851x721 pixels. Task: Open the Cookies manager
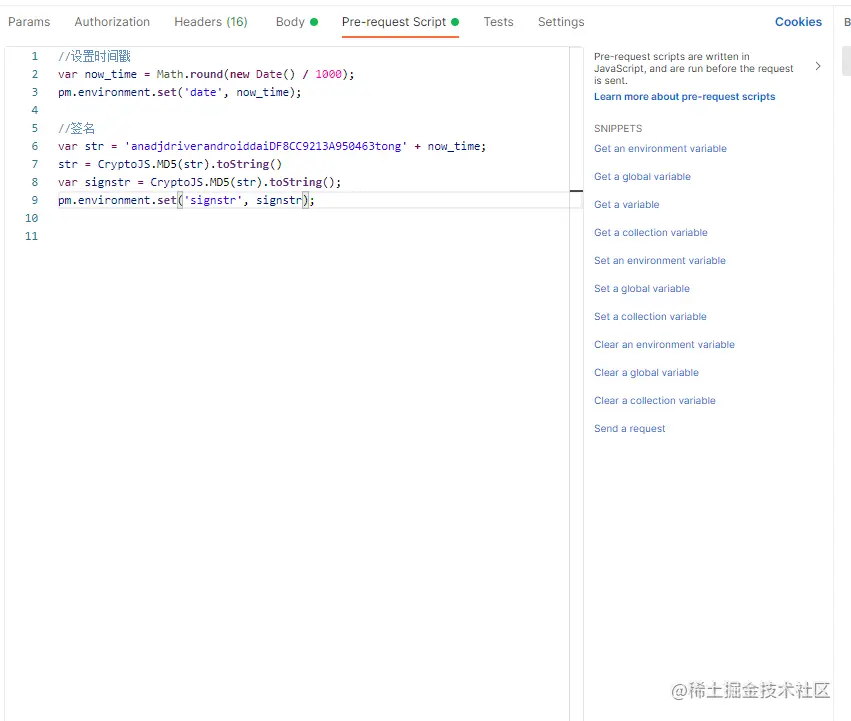tap(797, 21)
